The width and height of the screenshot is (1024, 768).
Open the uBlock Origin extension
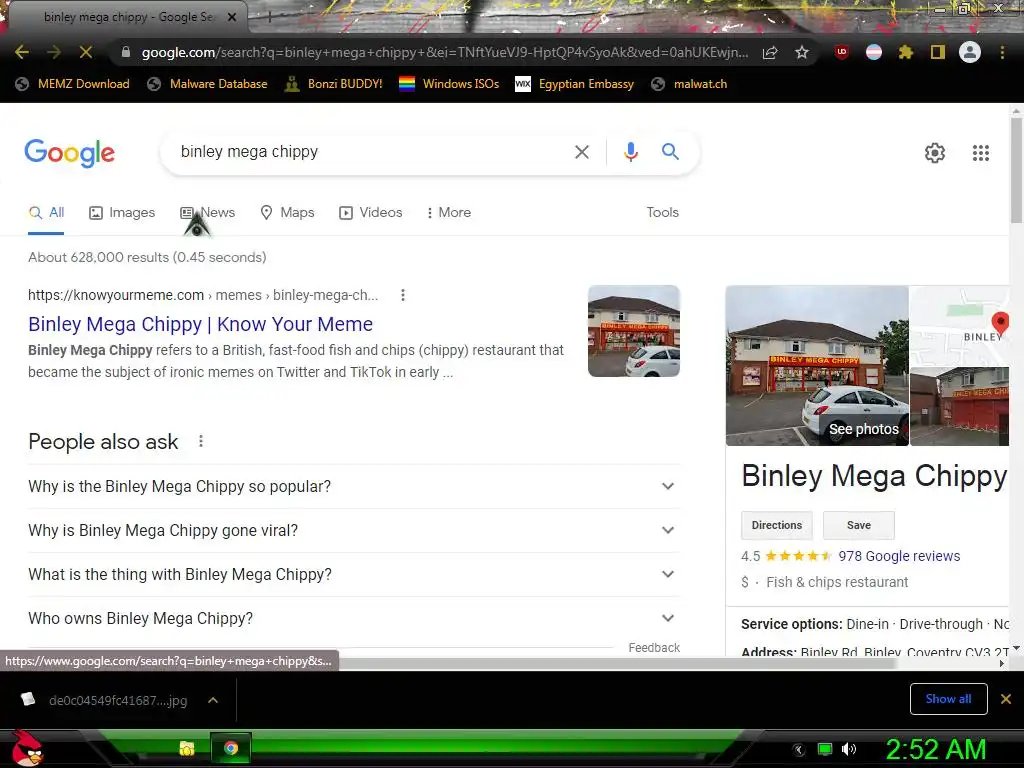tap(842, 52)
